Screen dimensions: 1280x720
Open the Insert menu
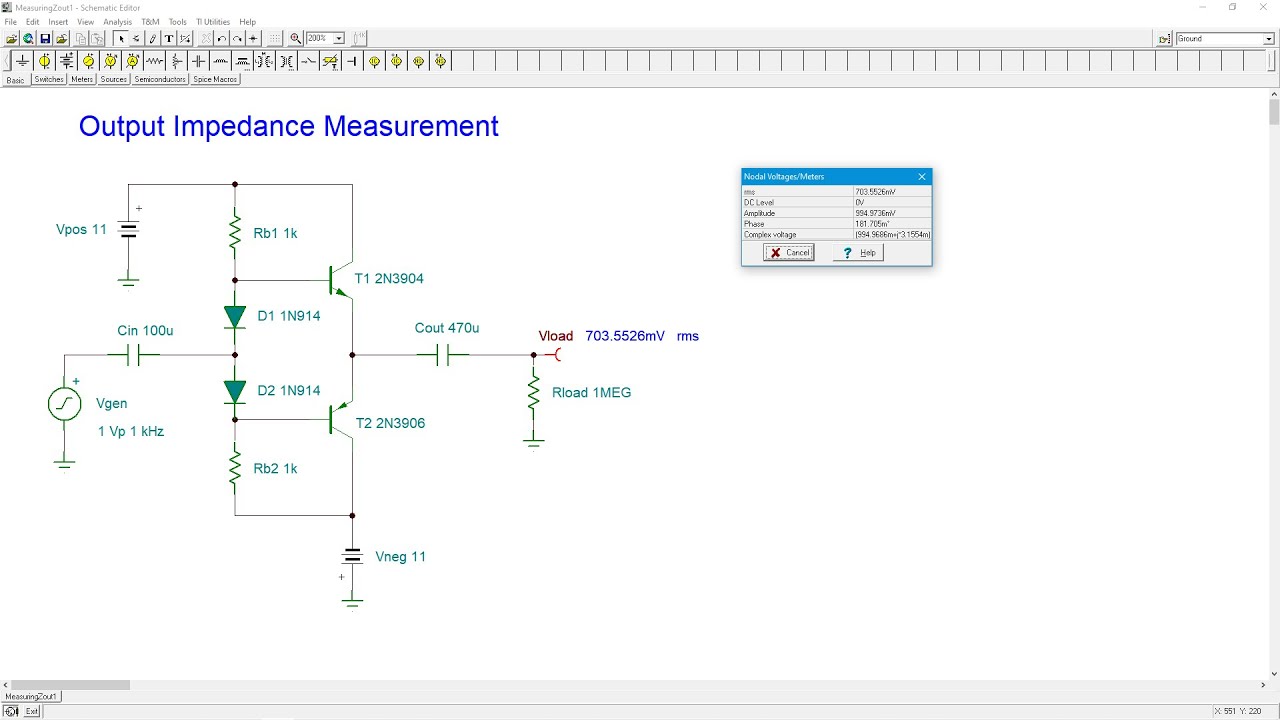pos(58,21)
